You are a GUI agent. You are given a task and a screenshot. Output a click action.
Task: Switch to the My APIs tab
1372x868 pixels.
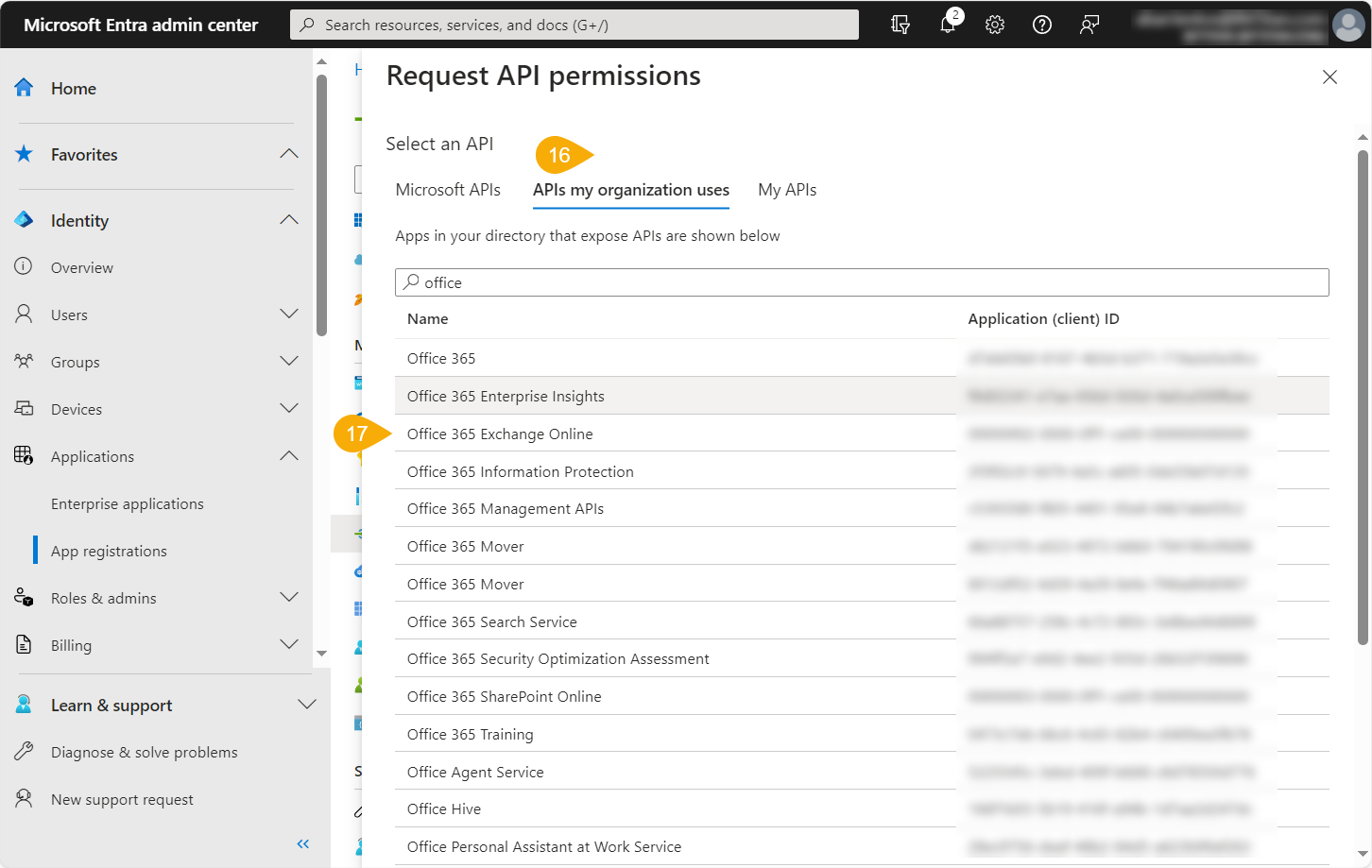point(787,190)
